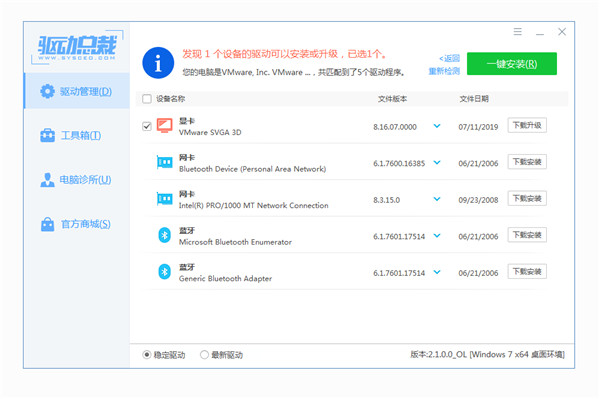The height and width of the screenshot is (399, 600).
Task: Expand version dropdown for Generic Bluetooth Adapter
Action: 437,272
